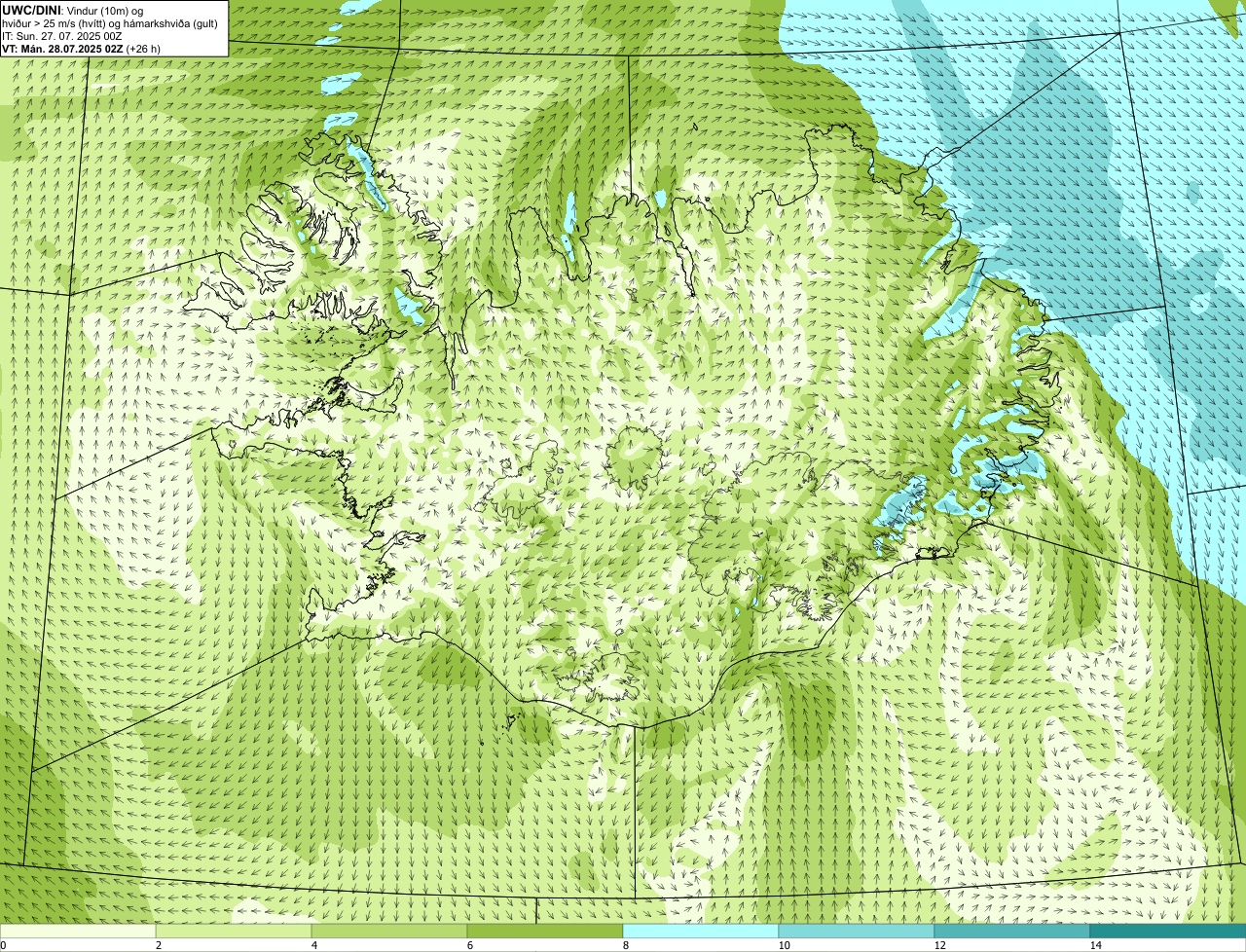Click the scale label "12"
The height and width of the screenshot is (952, 1246).
point(939,945)
